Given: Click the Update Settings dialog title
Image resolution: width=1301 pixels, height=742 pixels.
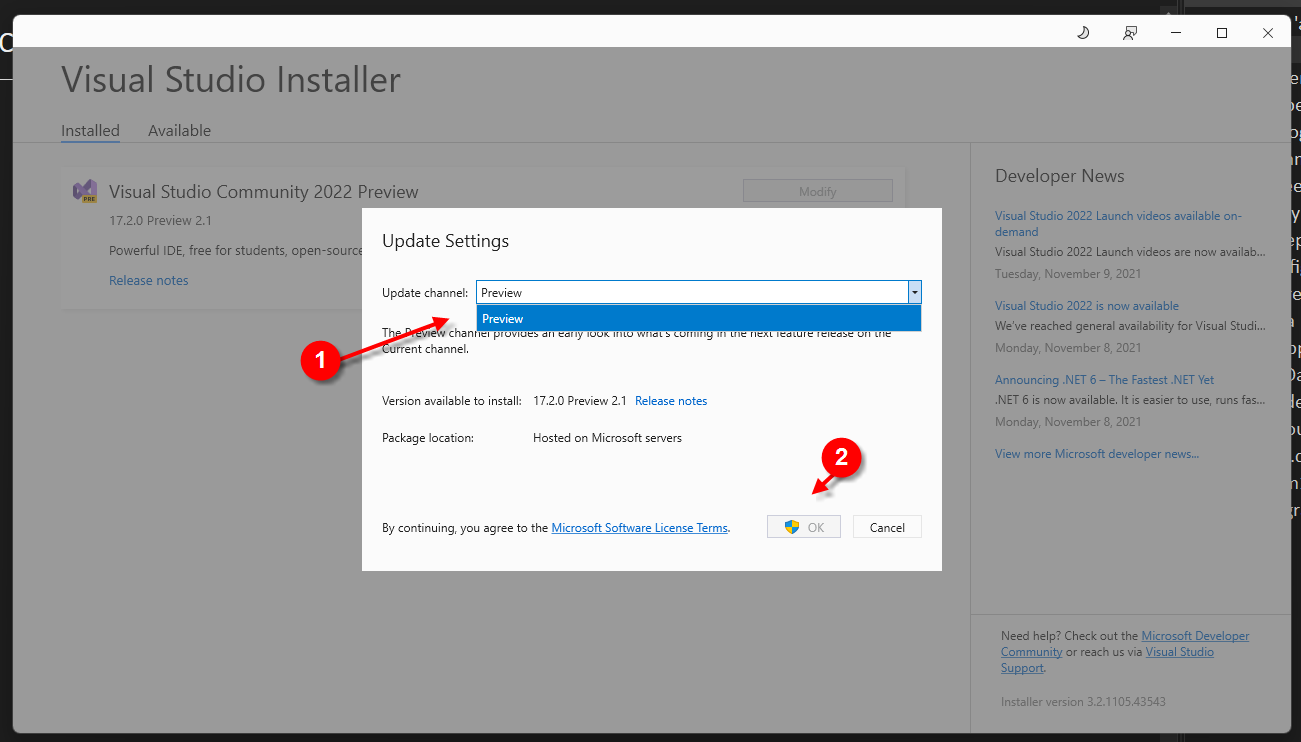Looking at the screenshot, I should point(445,241).
